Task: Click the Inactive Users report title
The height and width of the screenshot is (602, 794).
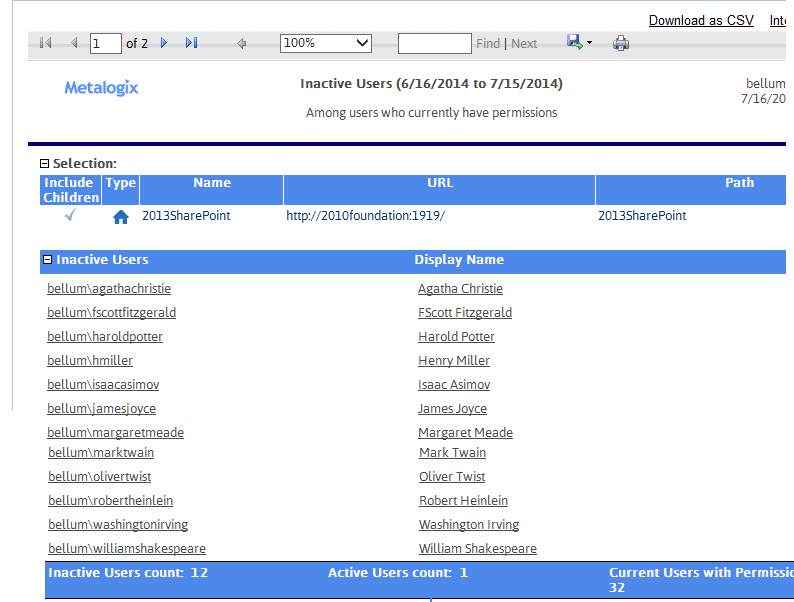Action: (431, 84)
